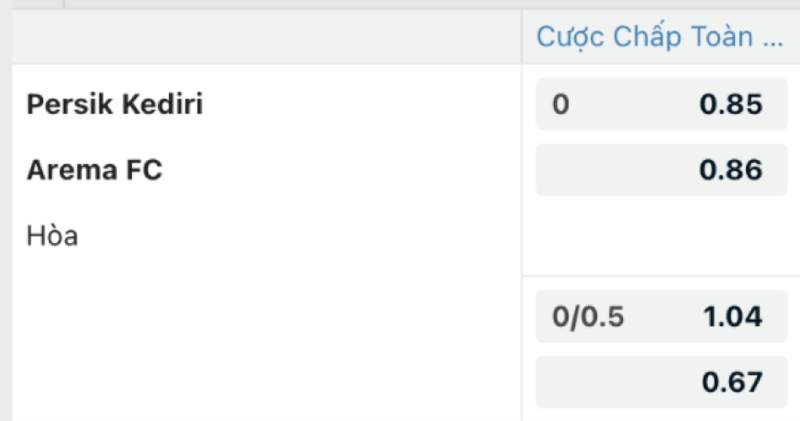Expand the truncated header ellipsis after "Toàn"
This screenshot has height=421, width=800.
coord(772,38)
